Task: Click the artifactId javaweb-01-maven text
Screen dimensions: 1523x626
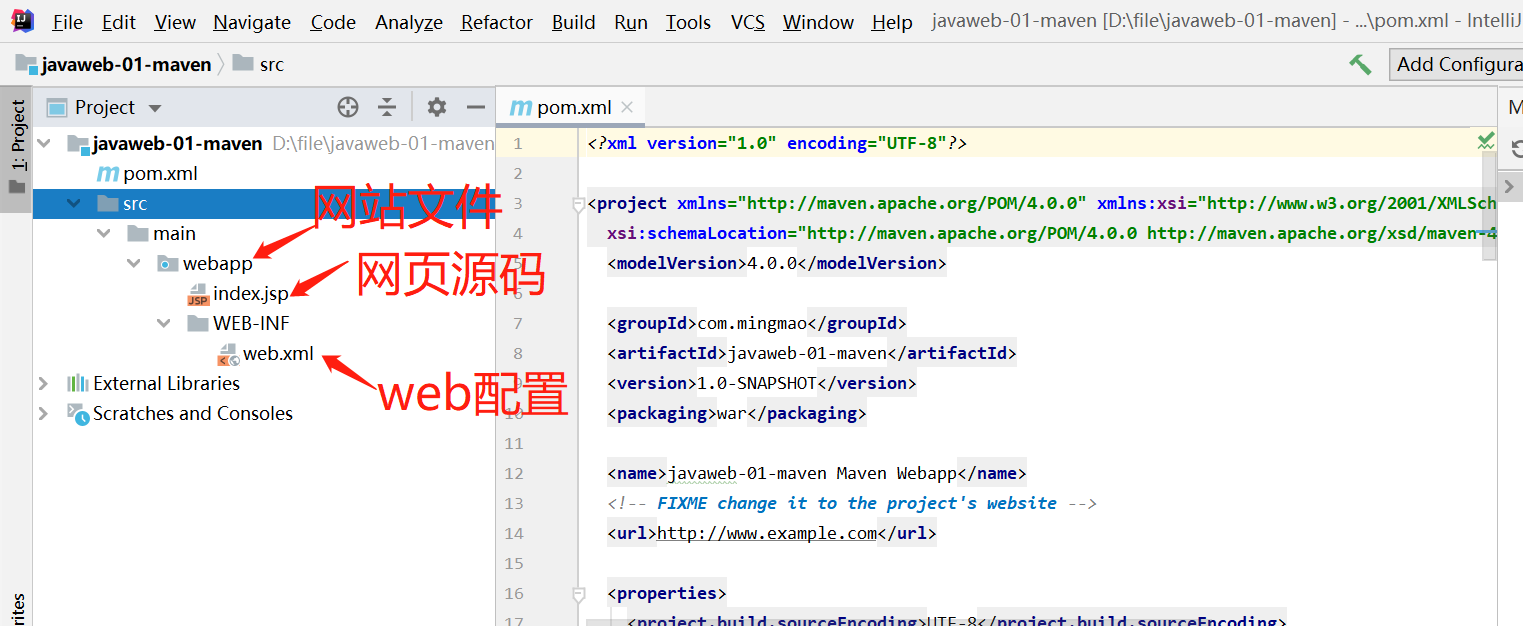Action: click(807, 354)
